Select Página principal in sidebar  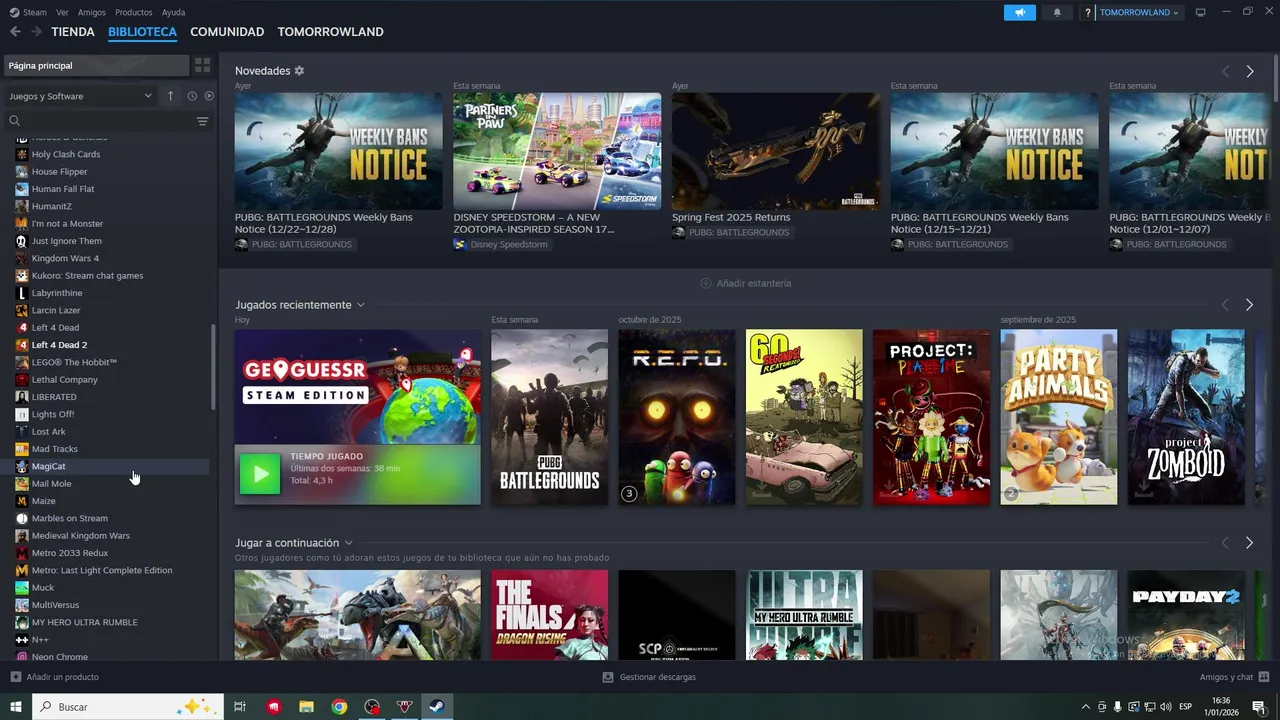pyautogui.click(x=97, y=65)
